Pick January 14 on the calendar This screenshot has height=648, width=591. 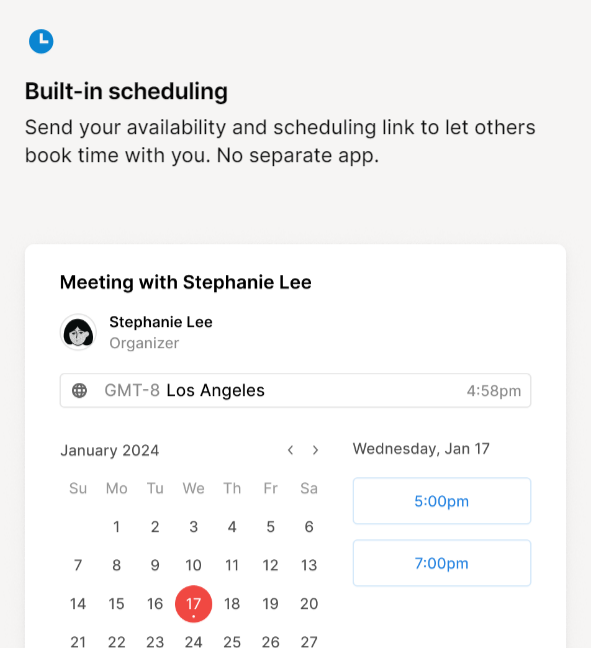point(78,604)
